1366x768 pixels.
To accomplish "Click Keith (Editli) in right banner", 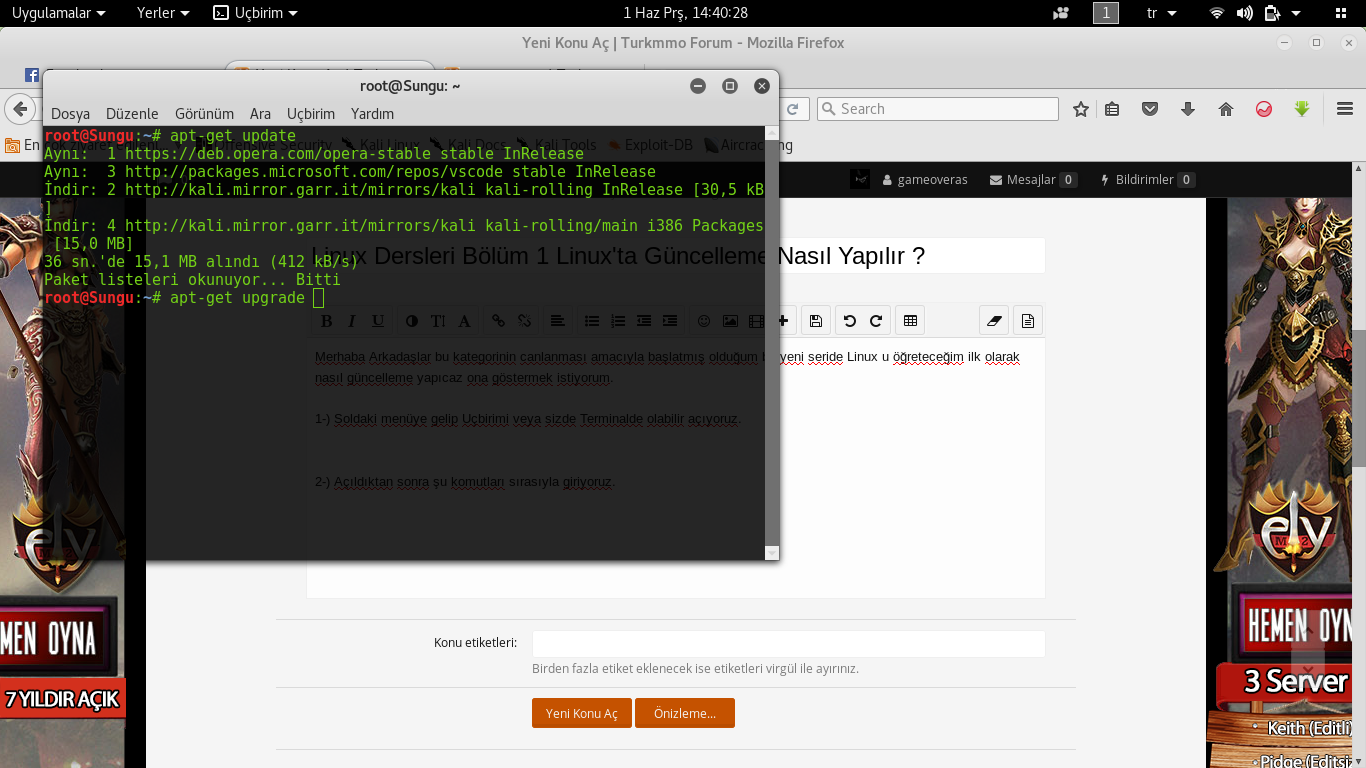I will pos(1309,728).
